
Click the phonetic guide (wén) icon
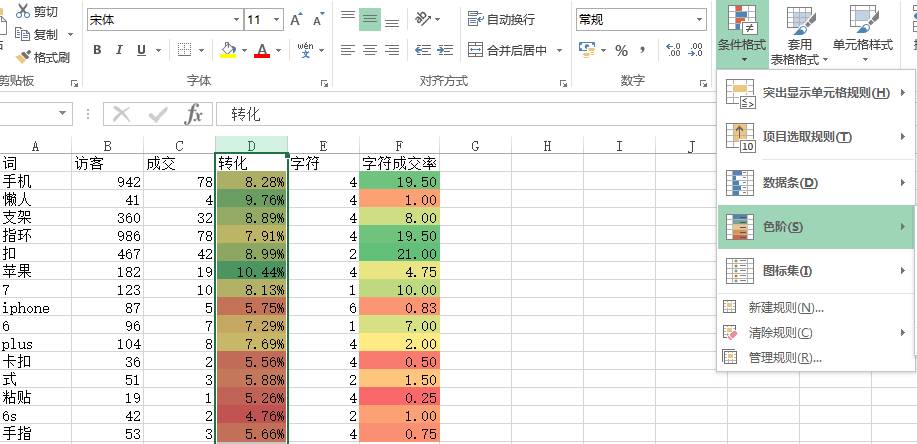point(305,50)
